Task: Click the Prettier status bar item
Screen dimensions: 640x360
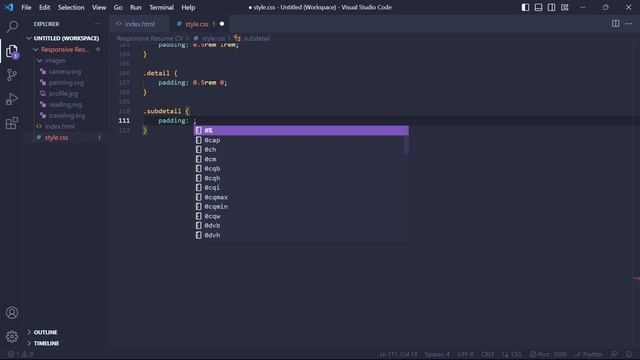Action: pyautogui.click(x=588, y=354)
